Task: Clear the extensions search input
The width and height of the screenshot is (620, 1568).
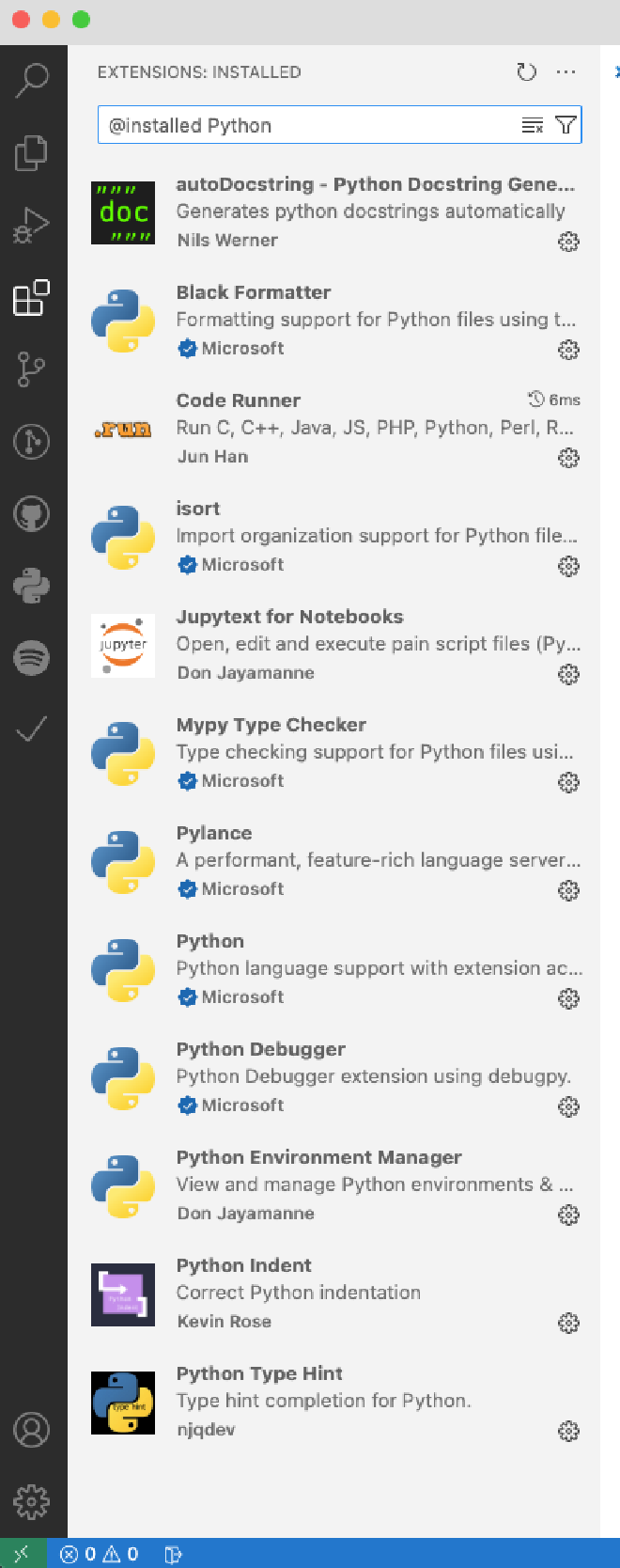Action: click(x=532, y=123)
